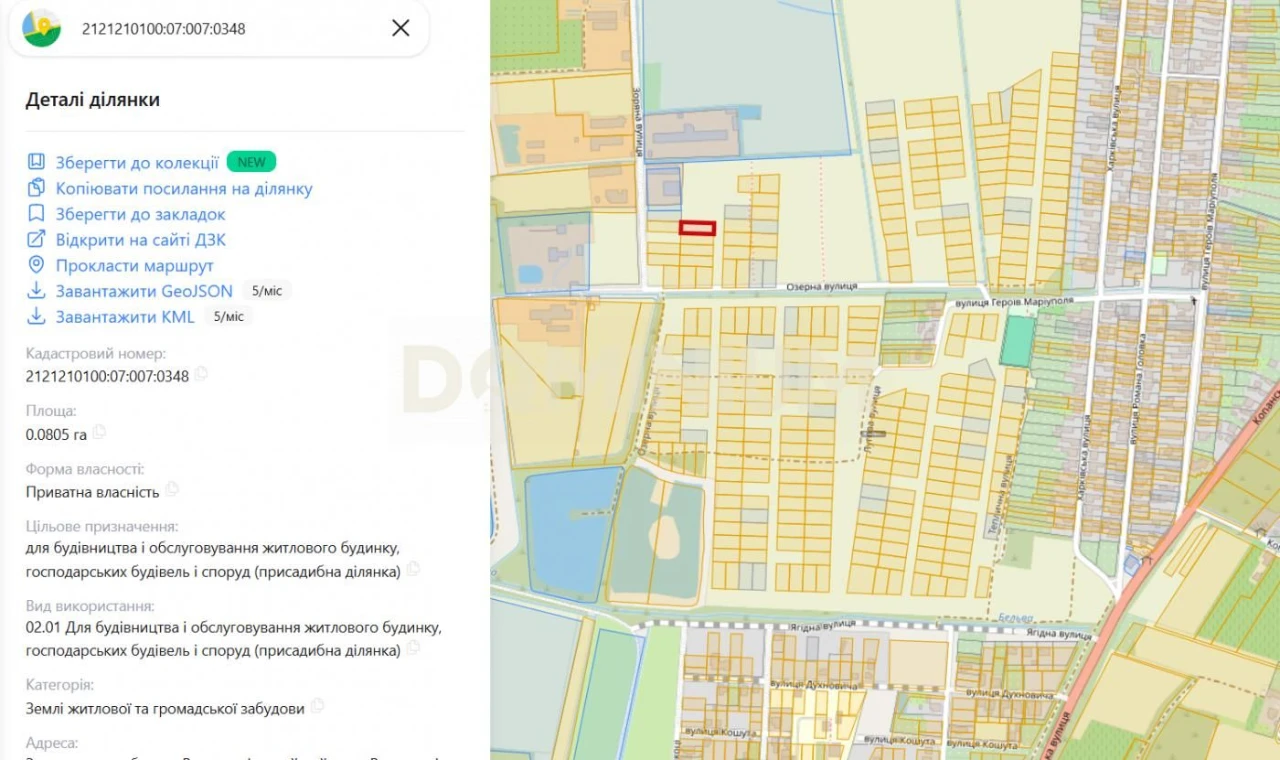Click the search field with cadastral number
This screenshot has width=1280, height=760.
point(220,28)
